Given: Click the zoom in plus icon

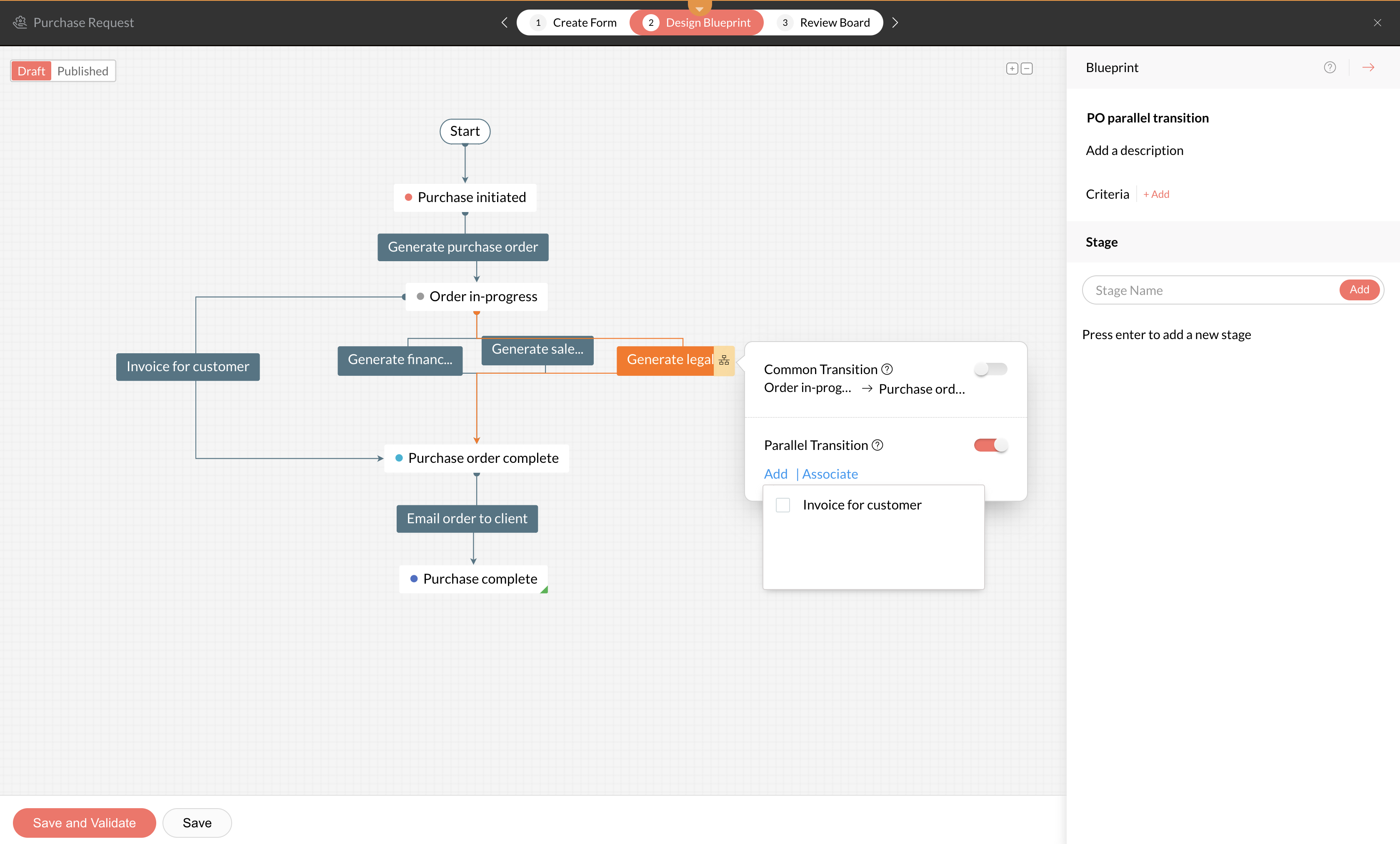Looking at the screenshot, I should coord(1011,69).
